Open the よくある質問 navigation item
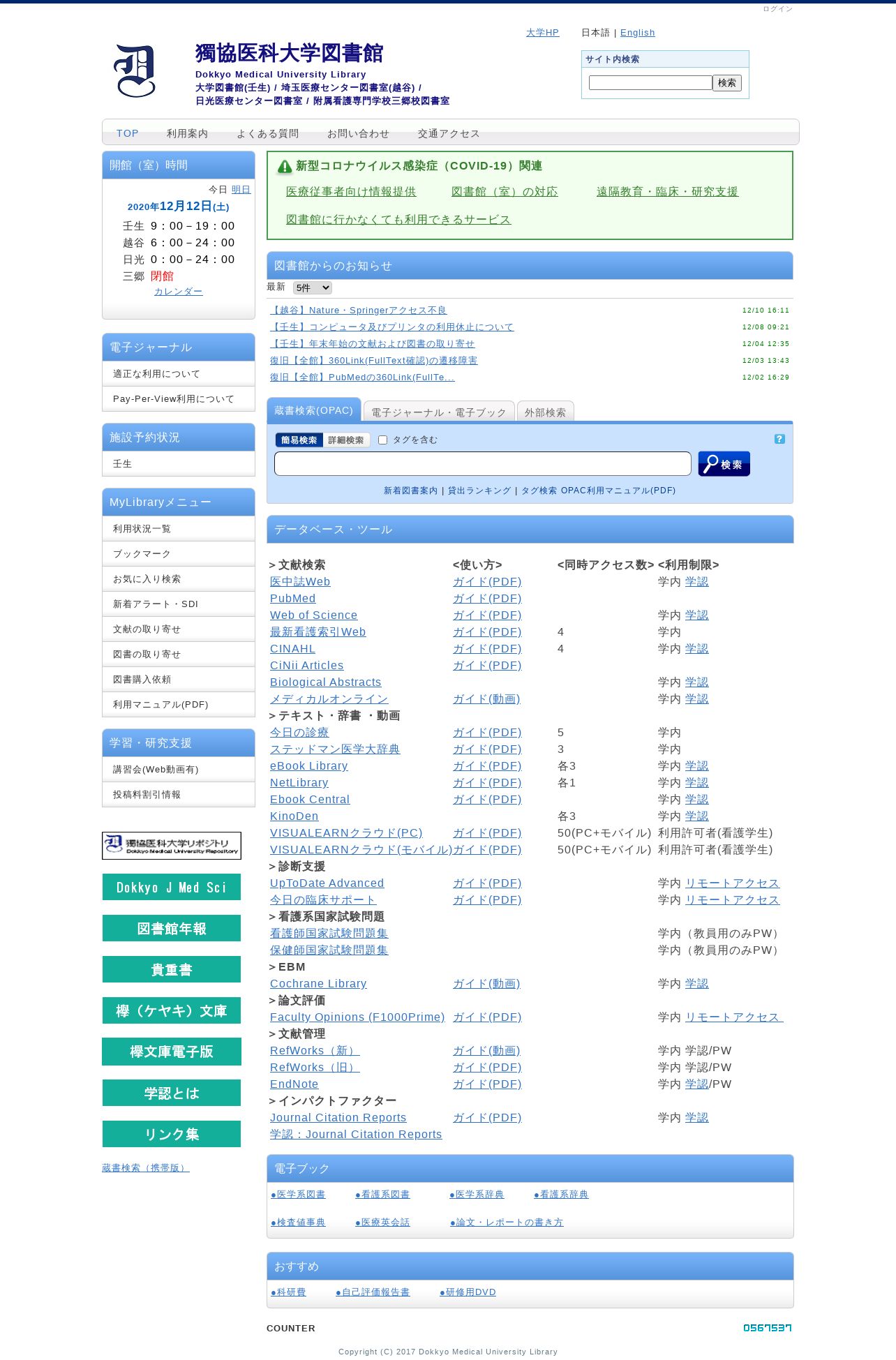Screen dimensions: 896x1360 point(268,133)
